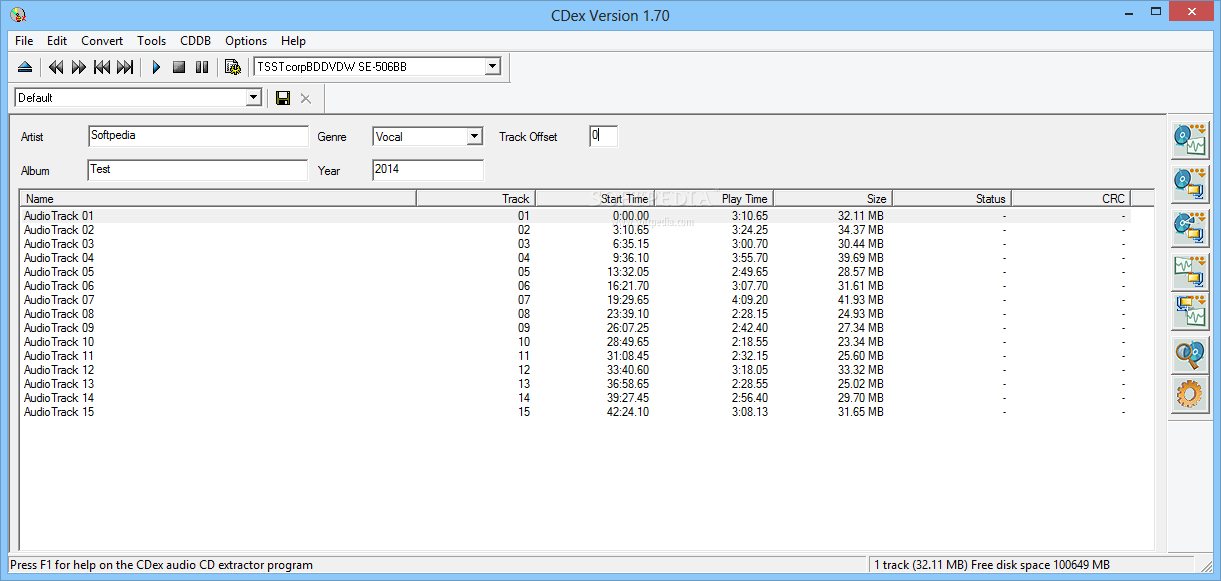Open the Edit menu
The width and height of the screenshot is (1221, 581).
(57, 41)
